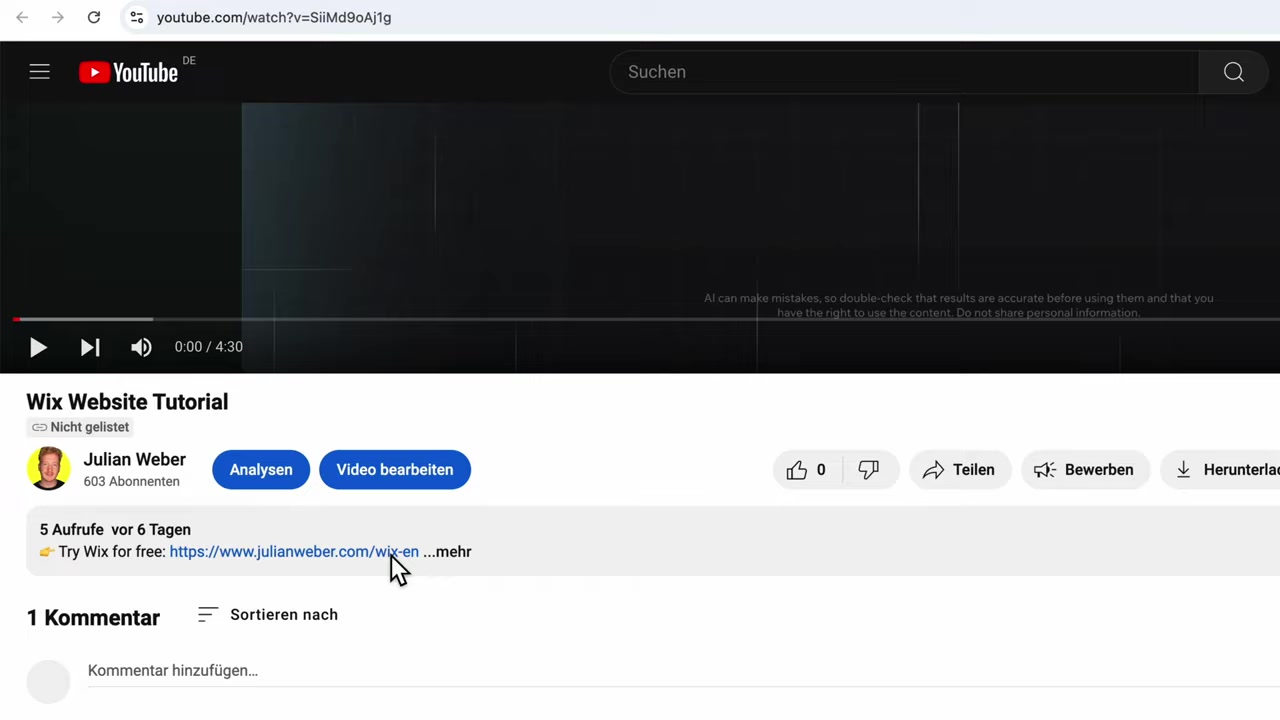Screen dimensions: 1280x720
Task: Mute the video volume
Action: 141,347
